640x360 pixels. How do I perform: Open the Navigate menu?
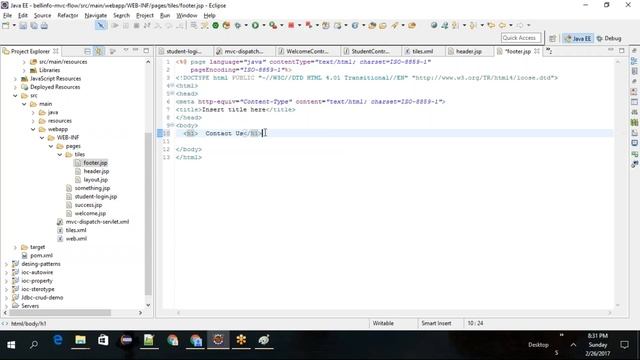[x=96, y=15]
